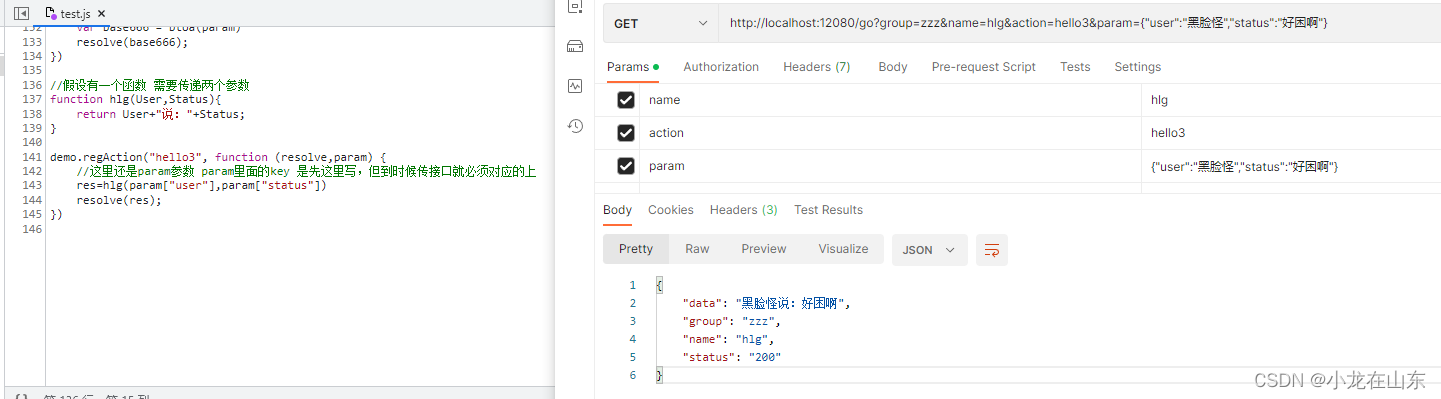Open the Pre-request Script tab
The width and height of the screenshot is (1441, 399).
pyautogui.click(x=984, y=67)
